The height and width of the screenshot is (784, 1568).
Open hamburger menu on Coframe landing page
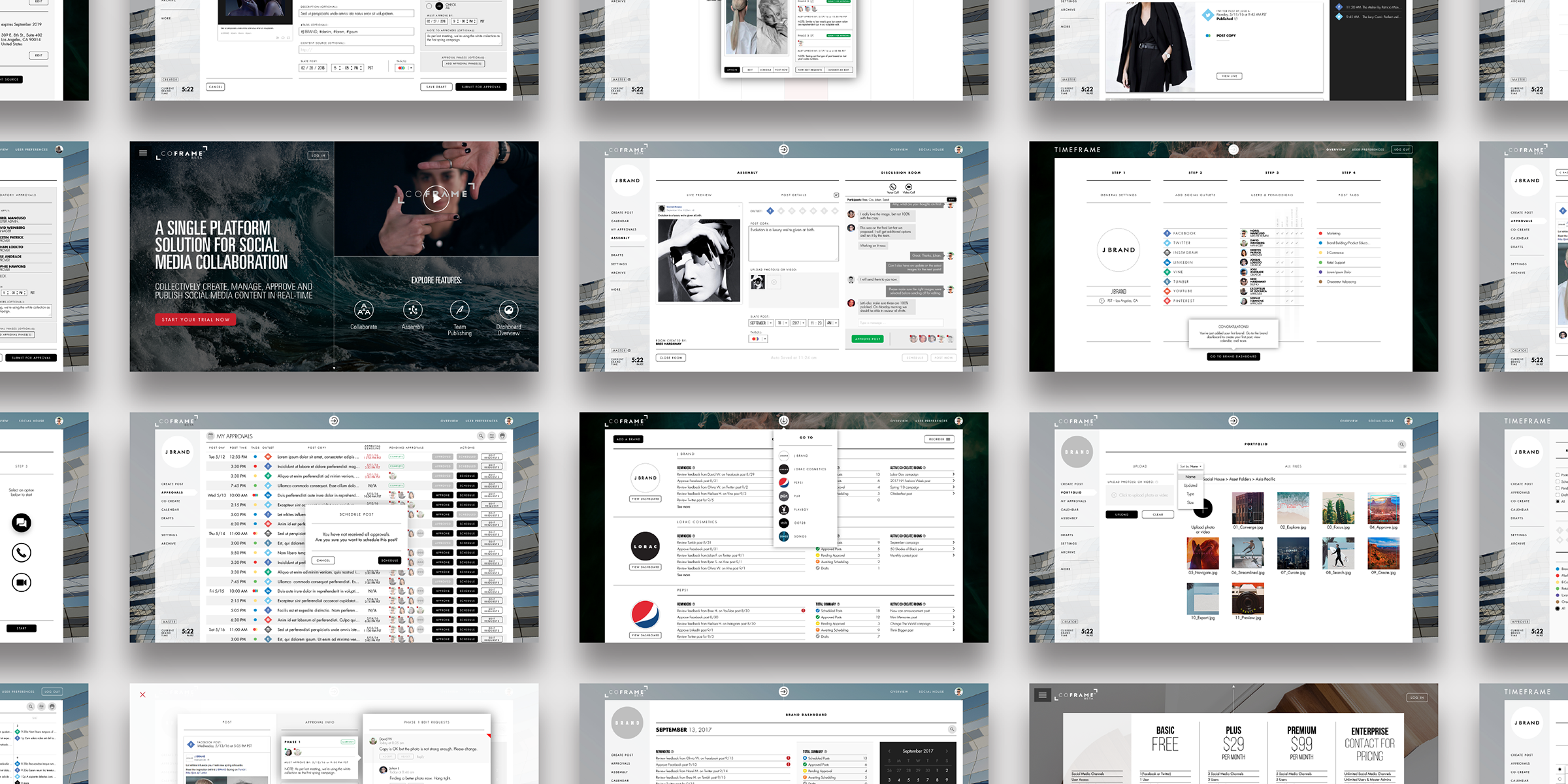point(143,154)
